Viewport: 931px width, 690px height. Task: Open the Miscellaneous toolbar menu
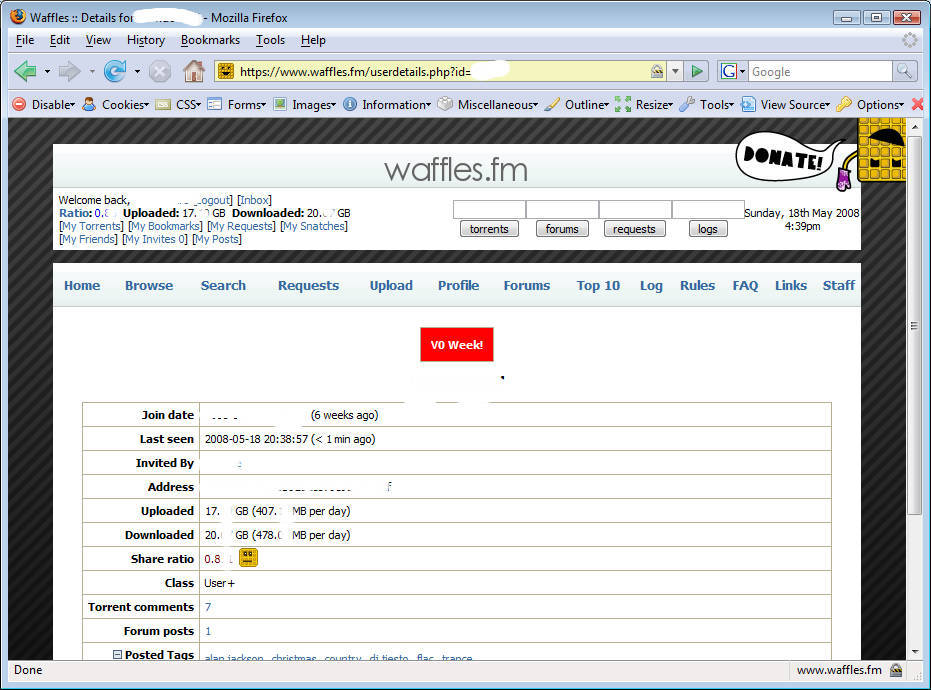(488, 105)
